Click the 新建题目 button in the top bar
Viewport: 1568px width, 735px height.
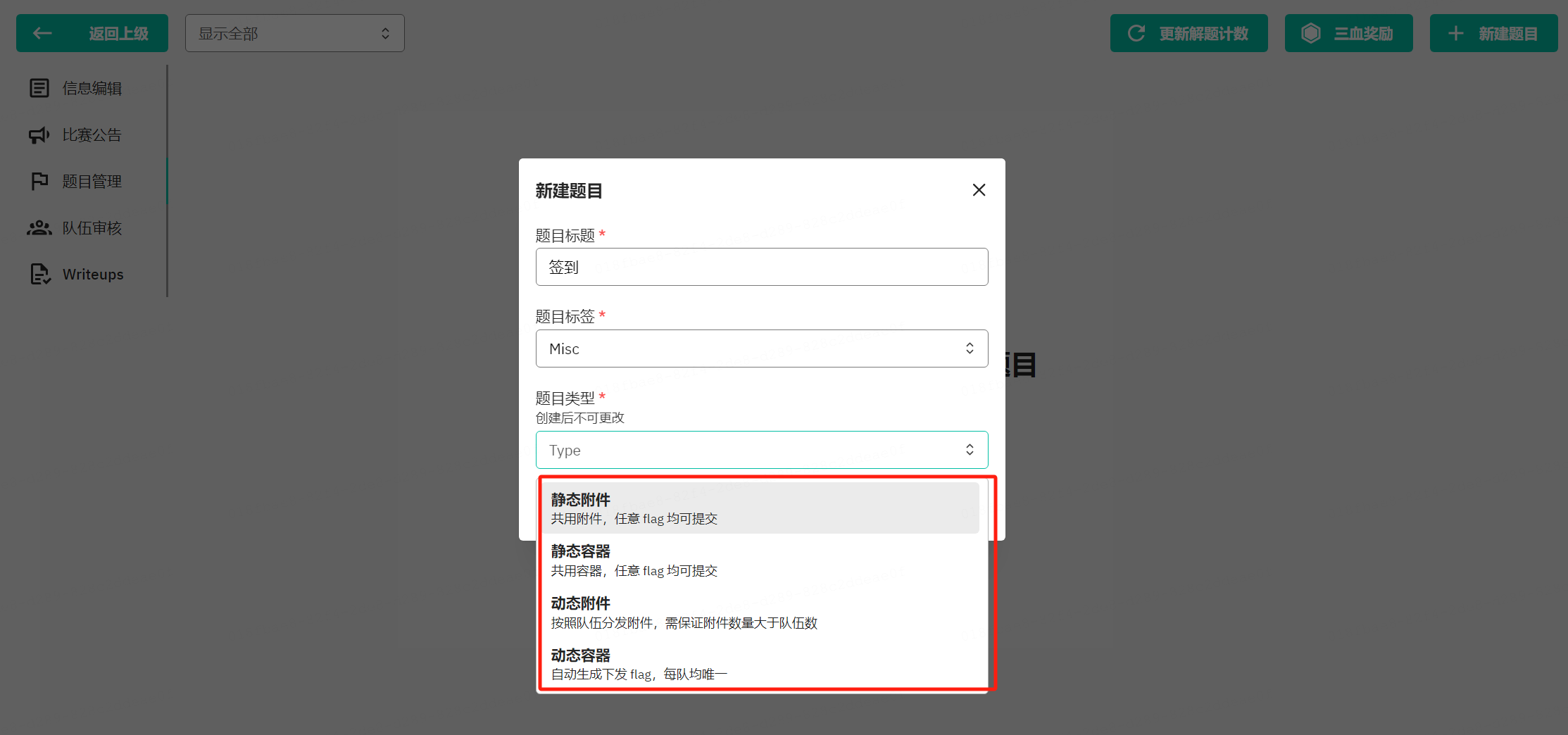(1494, 33)
